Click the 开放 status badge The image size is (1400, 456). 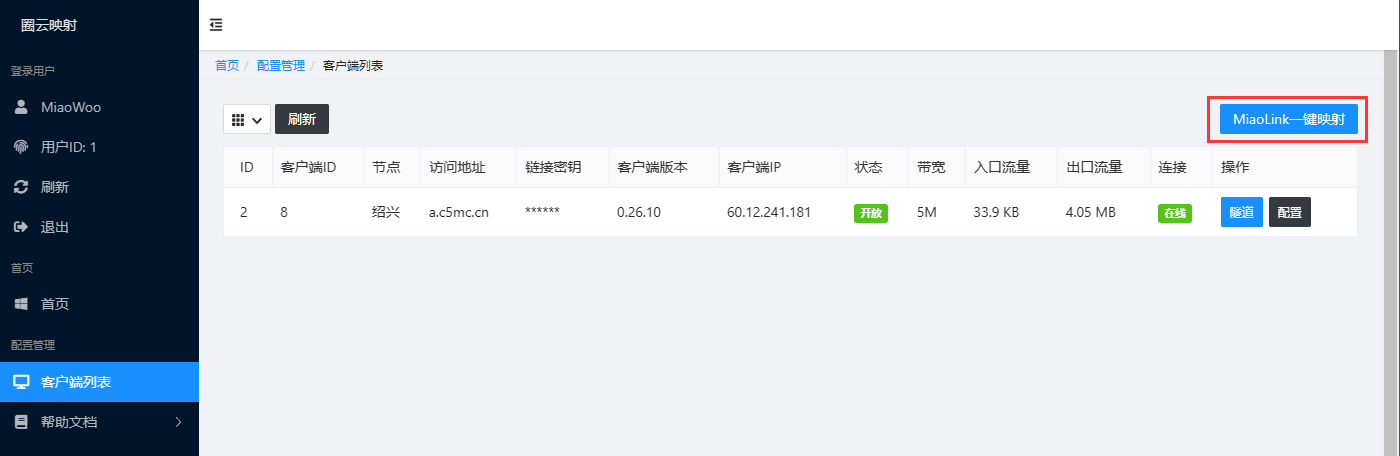(870, 213)
